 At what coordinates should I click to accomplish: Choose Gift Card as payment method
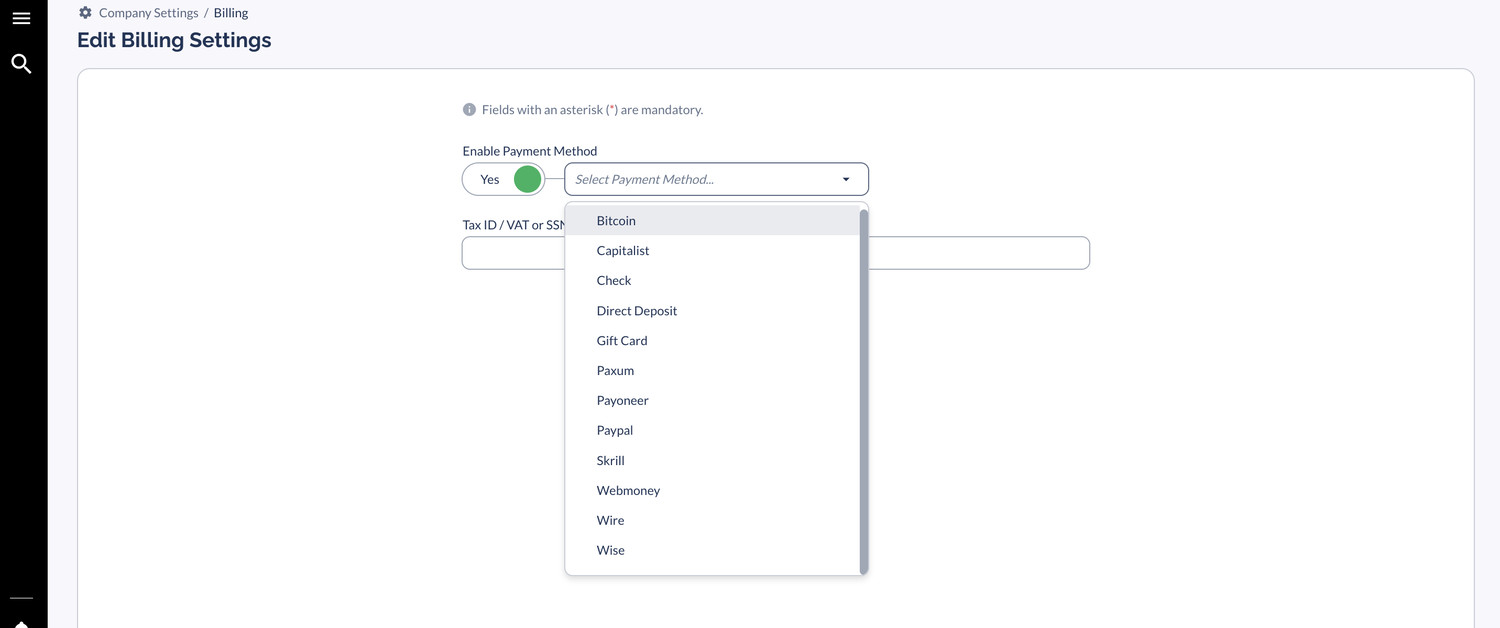pos(622,341)
